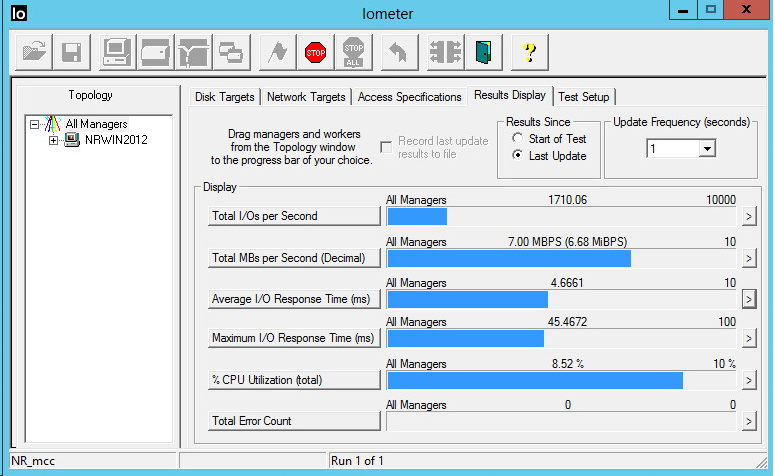The image size is (775, 476).
Task: Select Last Update radio button
Action: coord(517,155)
